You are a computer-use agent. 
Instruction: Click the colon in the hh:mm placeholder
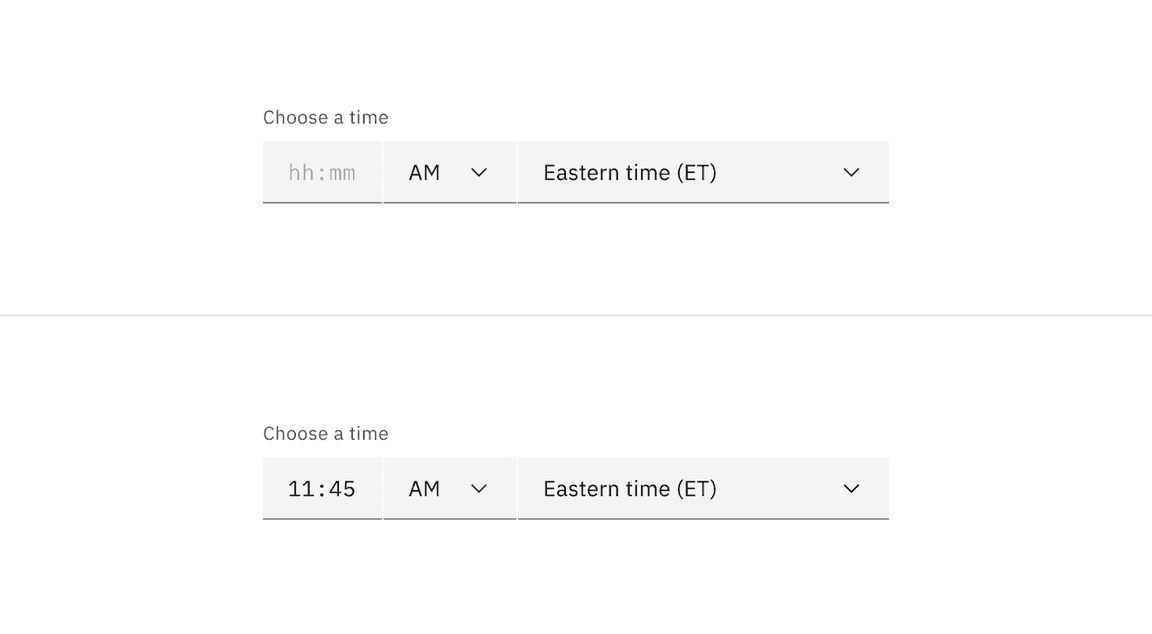click(321, 172)
